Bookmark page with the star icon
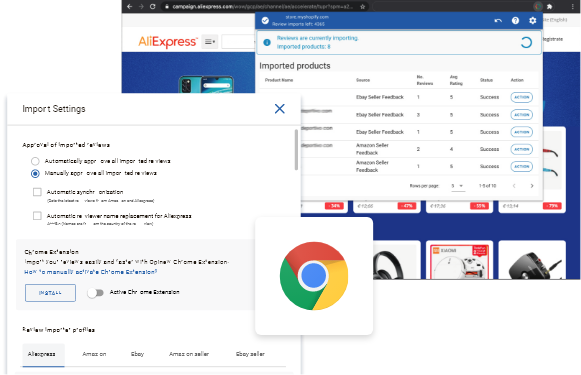The image size is (581, 375). (362, 6)
